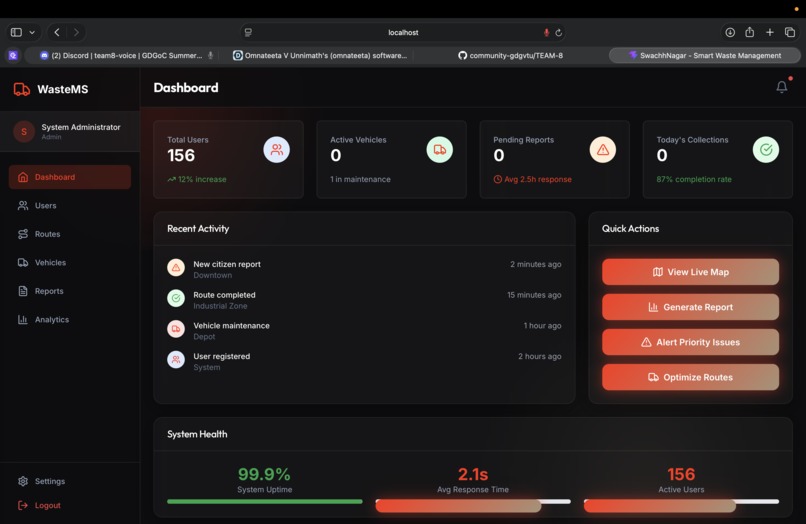The height and width of the screenshot is (524, 806).
Task: Click the microphone icon in address bar
Action: click(x=546, y=32)
